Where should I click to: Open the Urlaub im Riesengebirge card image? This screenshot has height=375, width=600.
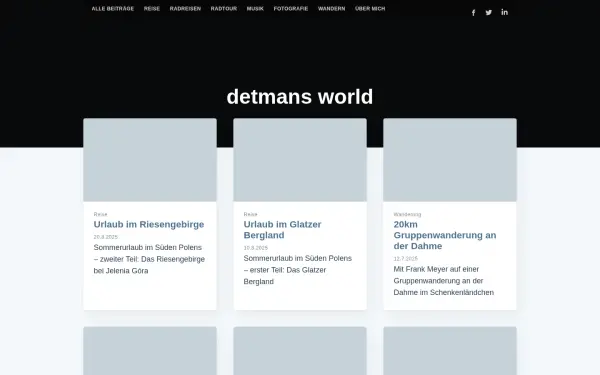tap(150, 160)
